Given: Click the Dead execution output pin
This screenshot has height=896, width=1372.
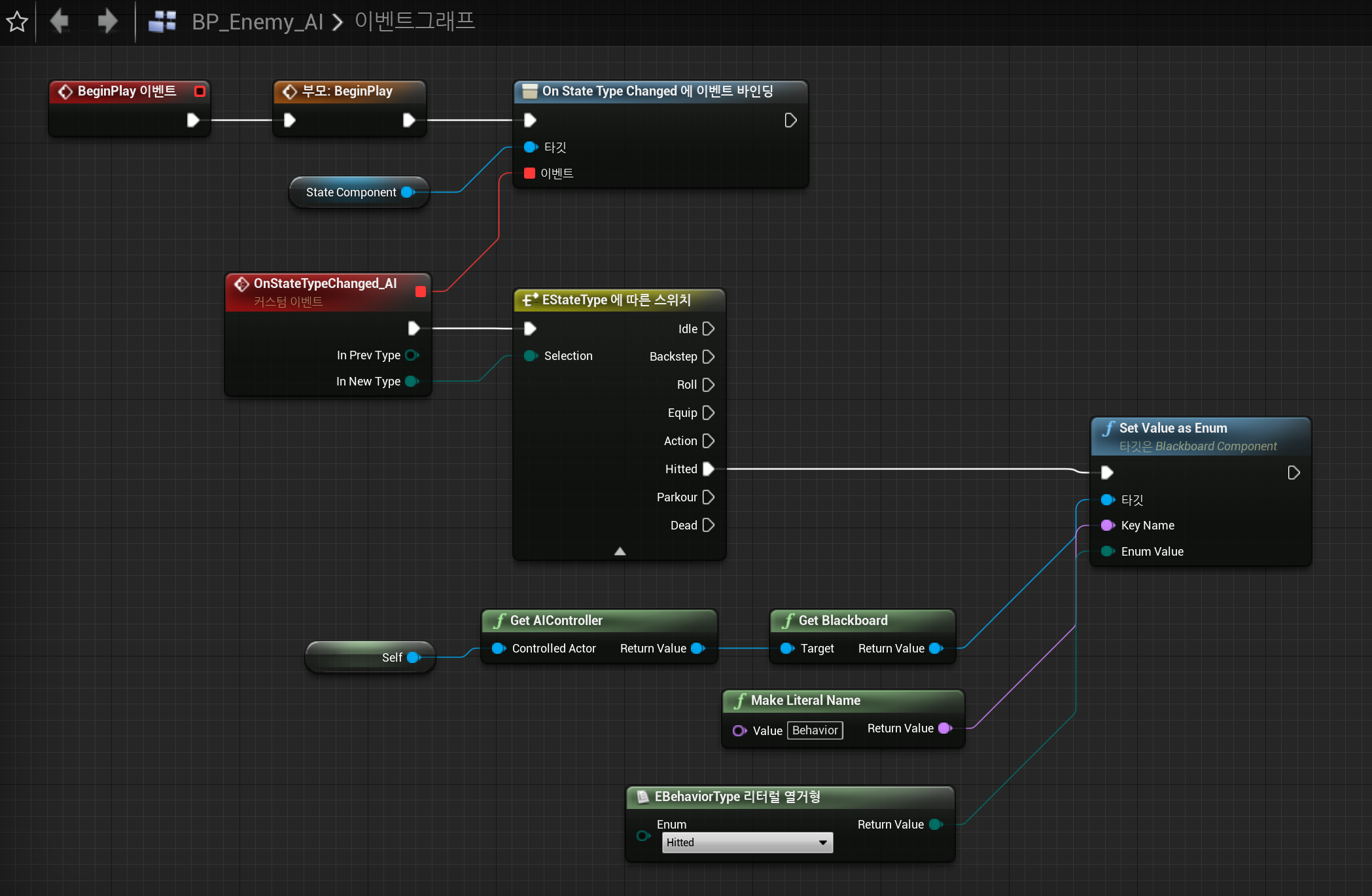Looking at the screenshot, I should pyautogui.click(x=708, y=525).
